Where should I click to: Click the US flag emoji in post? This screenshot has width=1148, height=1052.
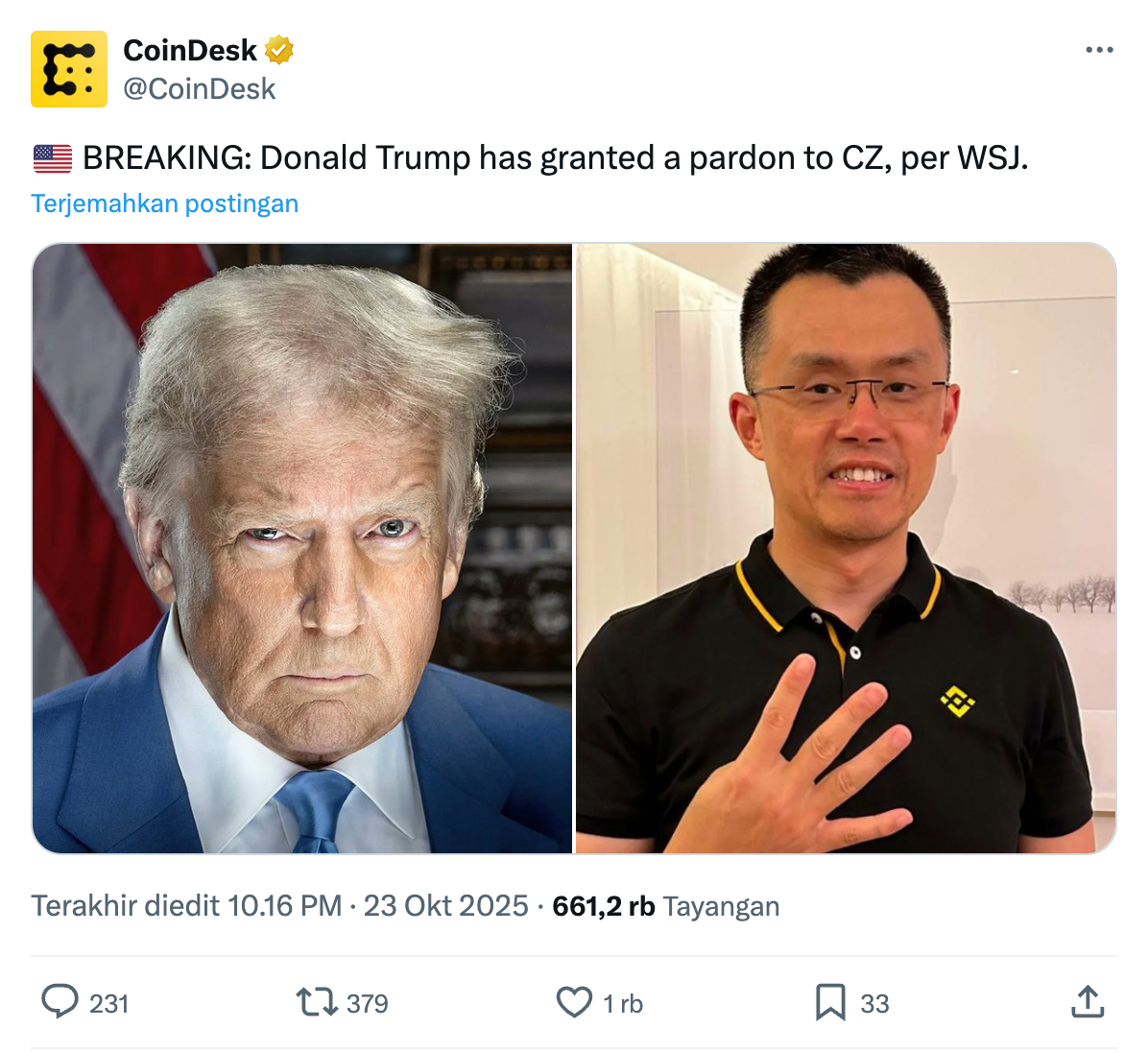[53, 158]
